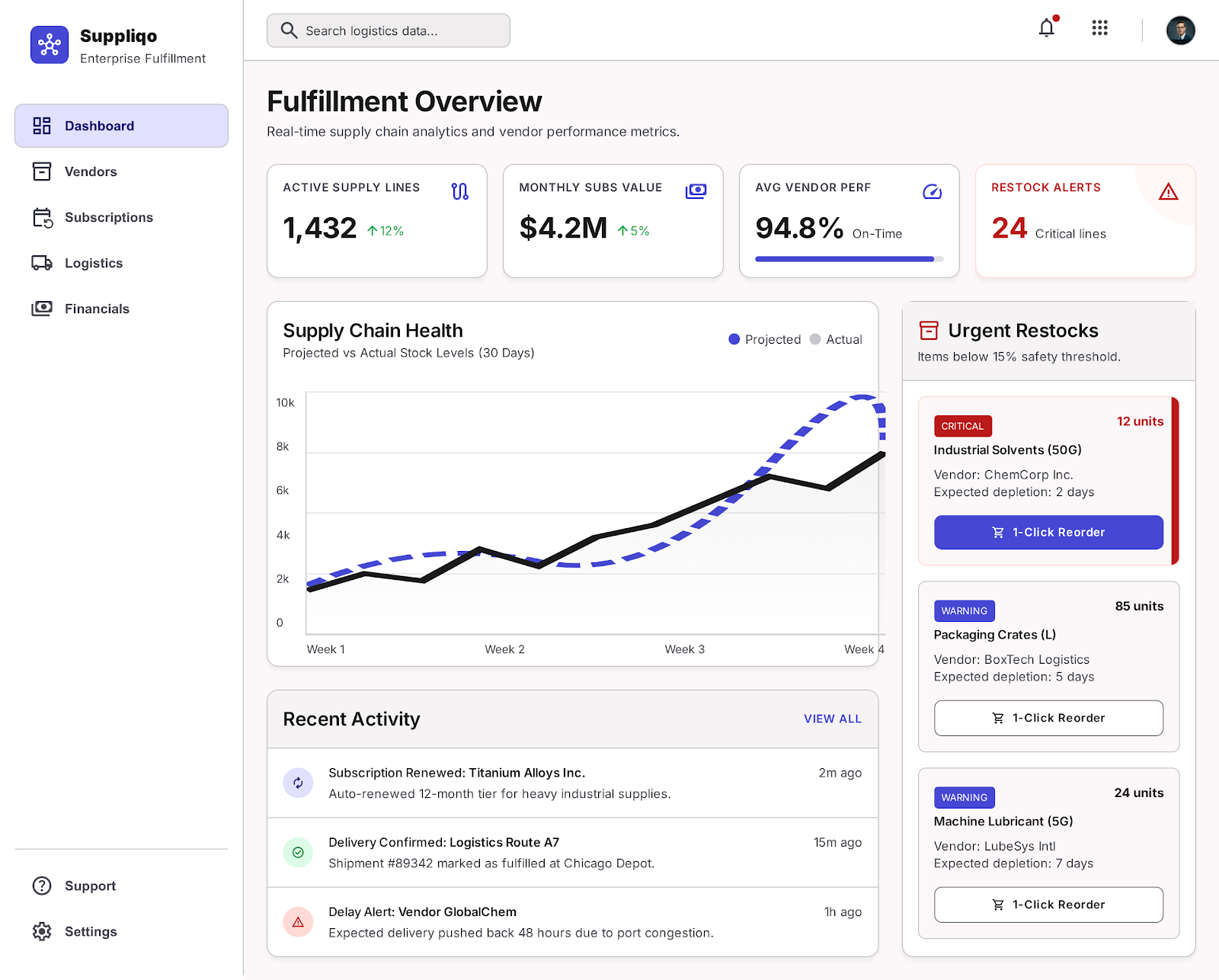Click the Suppliqo logo icon
The width and height of the screenshot is (1219, 980).
pyautogui.click(x=50, y=45)
